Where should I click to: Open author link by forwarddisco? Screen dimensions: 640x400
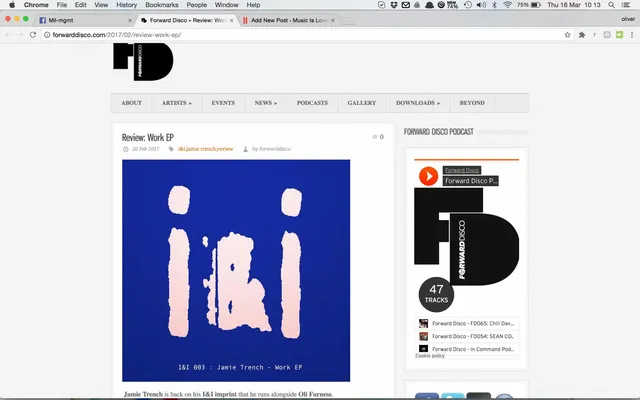(271, 149)
